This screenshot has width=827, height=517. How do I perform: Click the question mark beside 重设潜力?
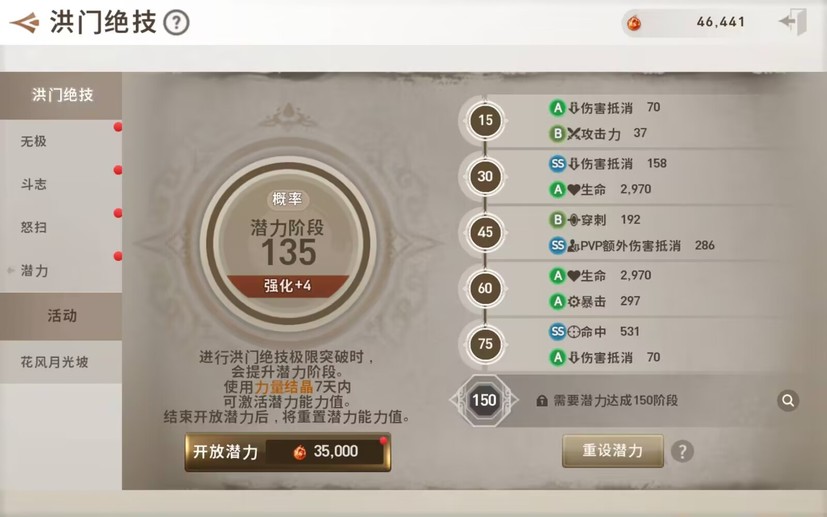point(682,452)
